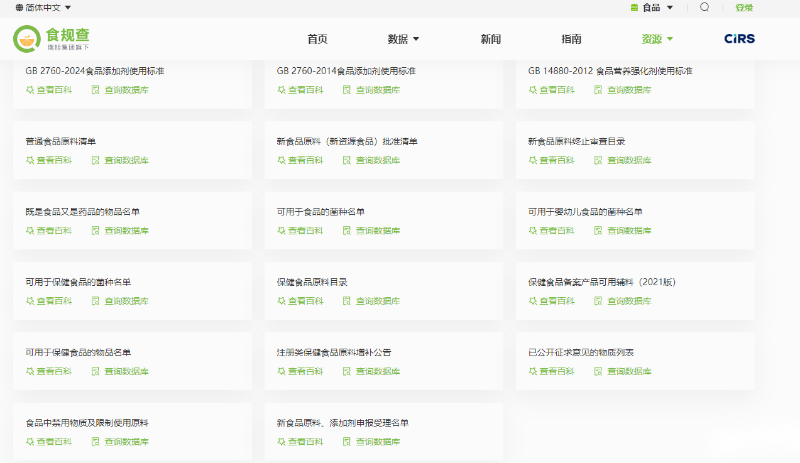Click encyclopedia icon under 普通食品原料清单

pos(30,160)
